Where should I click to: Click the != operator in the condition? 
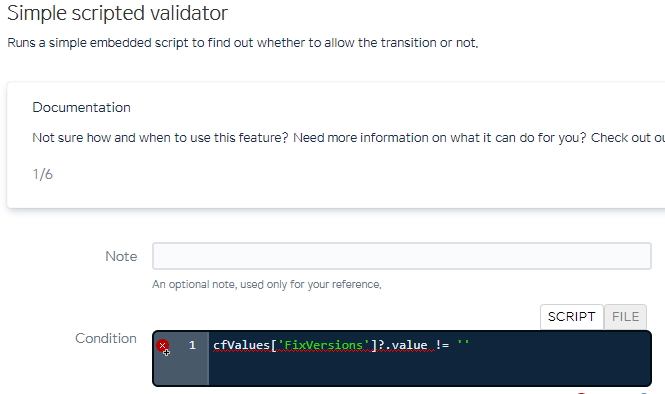pyautogui.click(x=442, y=345)
